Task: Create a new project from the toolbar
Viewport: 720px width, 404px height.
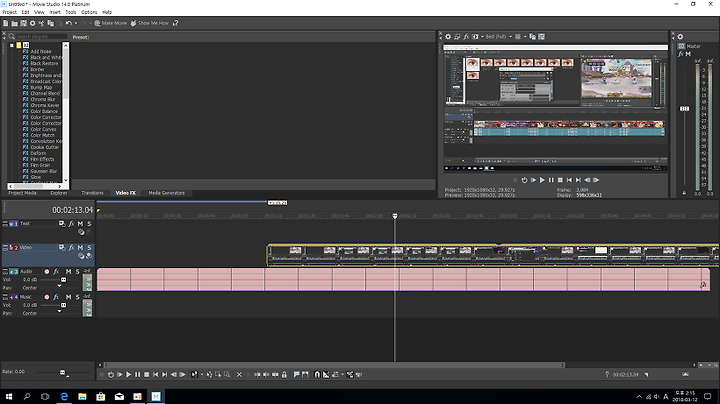Action: (6, 23)
